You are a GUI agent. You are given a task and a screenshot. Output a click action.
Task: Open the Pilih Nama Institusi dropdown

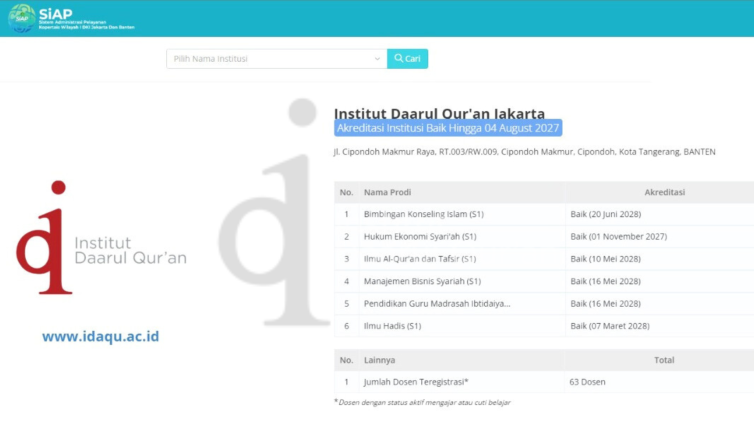click(x=276, y=59)
